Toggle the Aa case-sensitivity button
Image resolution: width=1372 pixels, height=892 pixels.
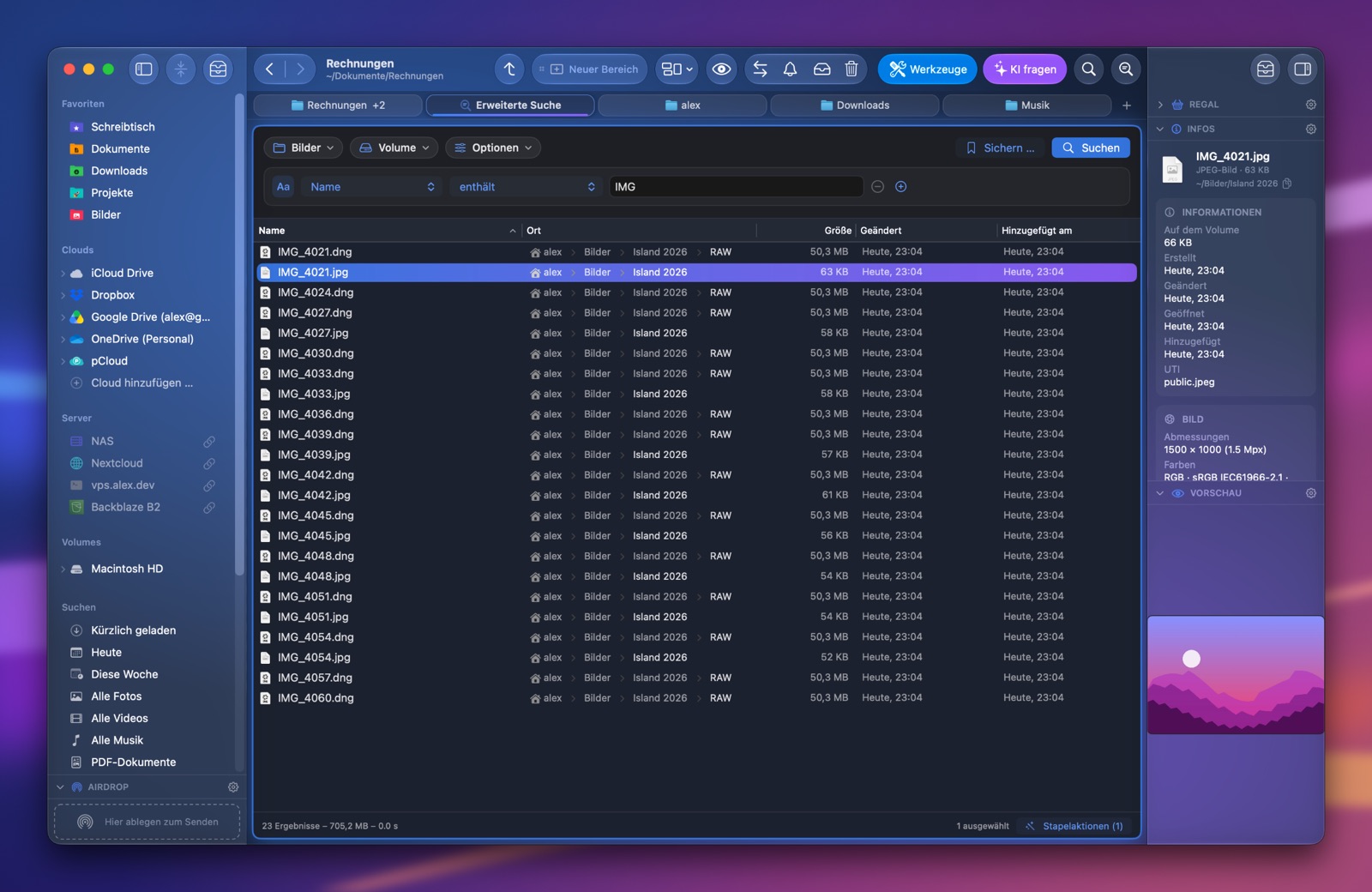pyautogui.click(x=283, y=187)
